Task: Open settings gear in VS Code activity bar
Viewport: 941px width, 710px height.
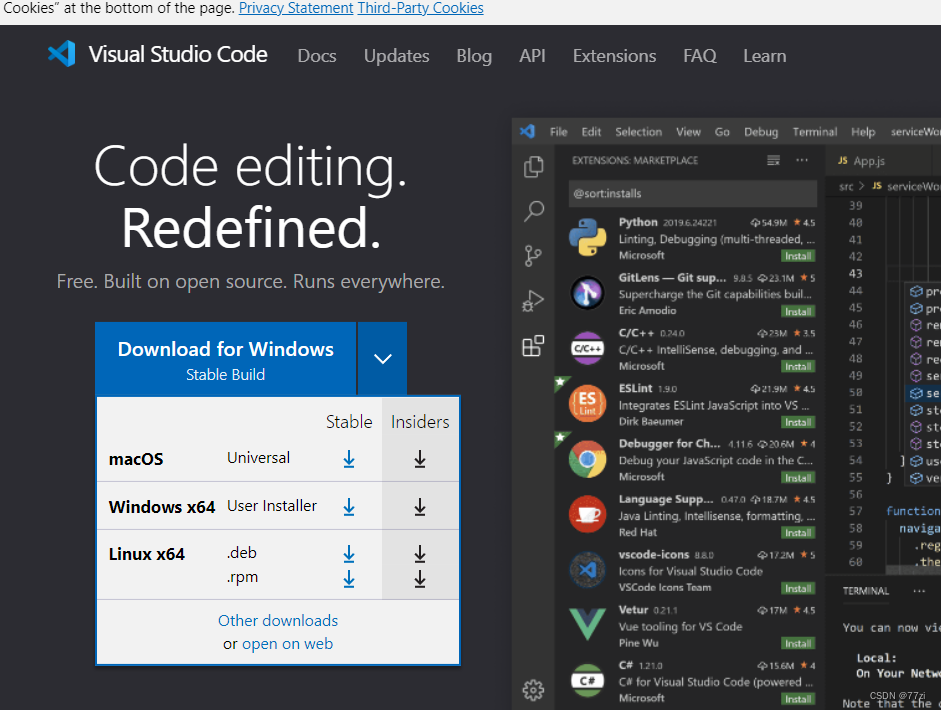Action: (x=533, y=690)
